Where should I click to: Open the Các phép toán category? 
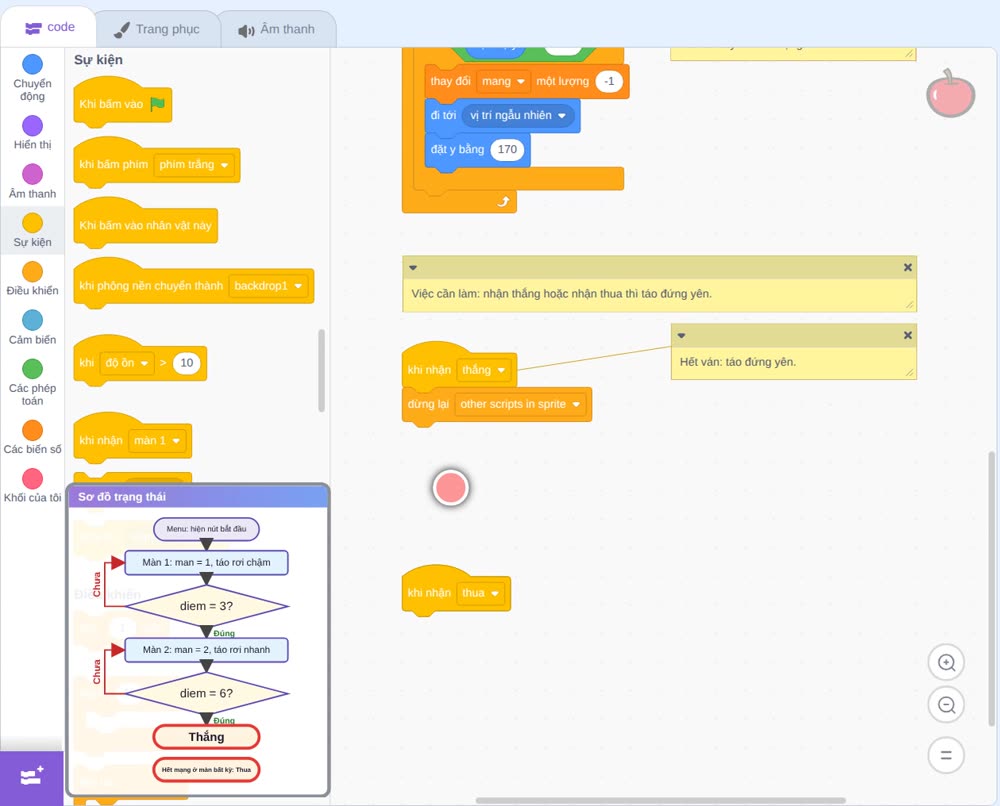[x=33, y=383]
